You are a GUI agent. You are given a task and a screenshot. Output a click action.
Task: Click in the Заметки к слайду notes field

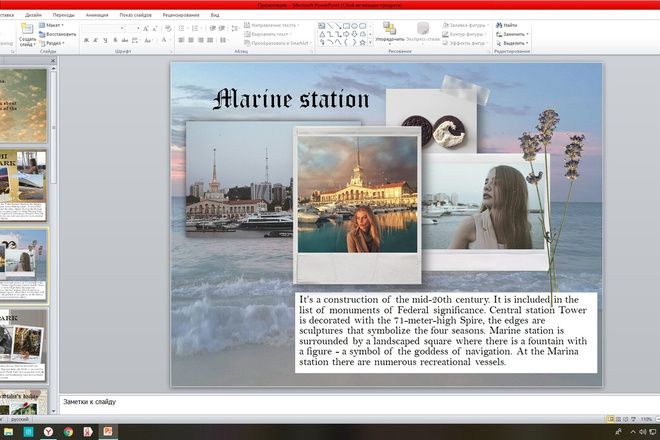coord(360,404)
